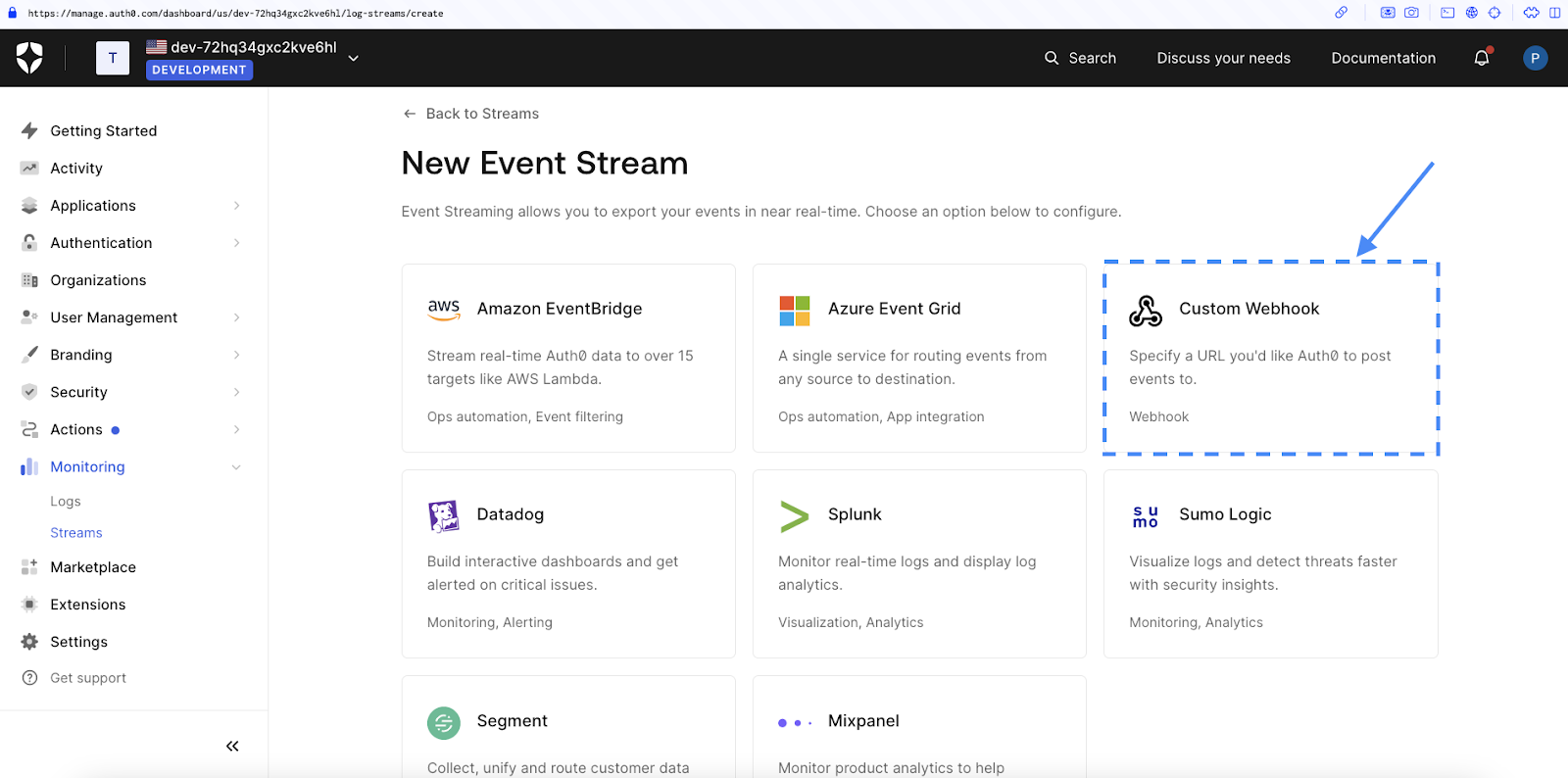The image size is (1568, 778).
Task: Click the Applications layers icon
Action: point(29,206)
